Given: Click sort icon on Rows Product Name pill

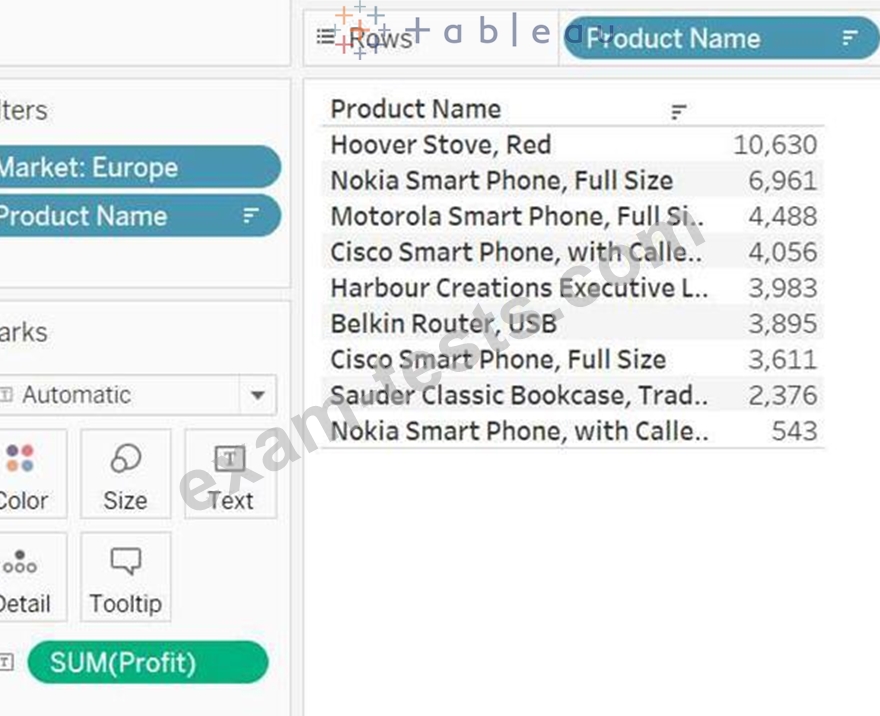Looking at the screenshot, I should coord(850,38).
